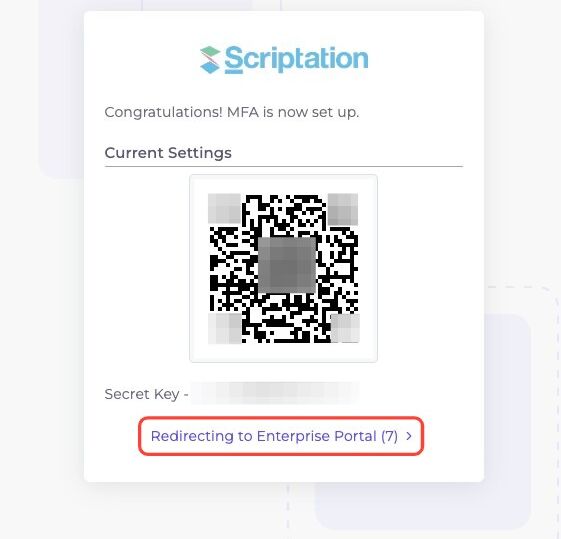
Task: Click the MFA QR code image
Action: [x=284, y=268]
